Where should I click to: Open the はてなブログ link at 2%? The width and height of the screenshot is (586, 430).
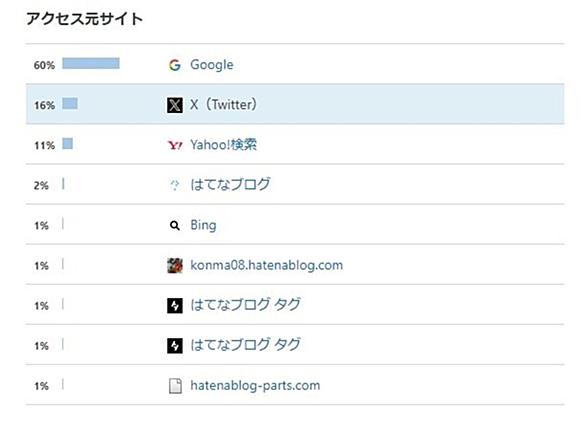230,184
